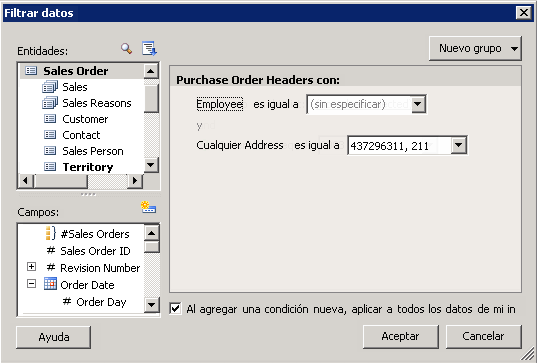Click the Sales Order ID number icon
The width and height of the screenshot is (537, 363).
click(x=51, y=250)
